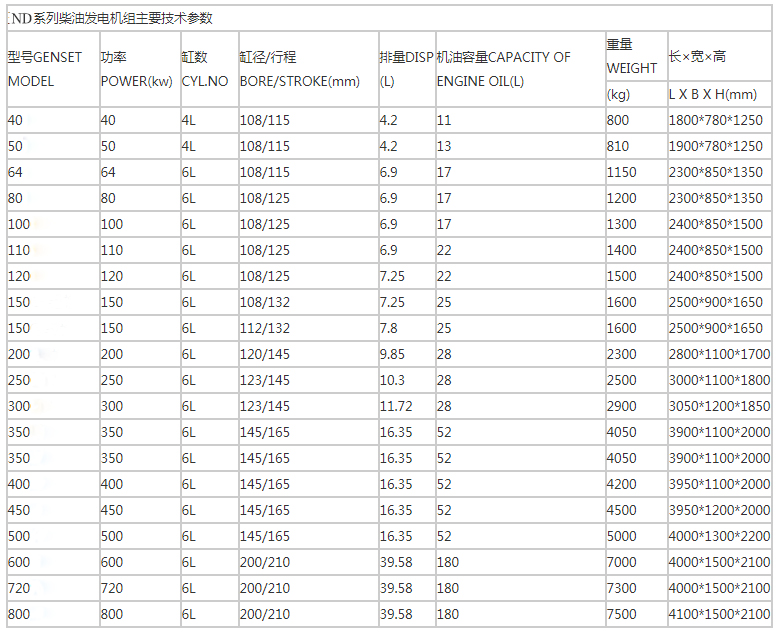This screenshot has height=637, width=781.
Task: Select the 1800*780*1250 dimensions cell
Action: click(x=715, y=120)
